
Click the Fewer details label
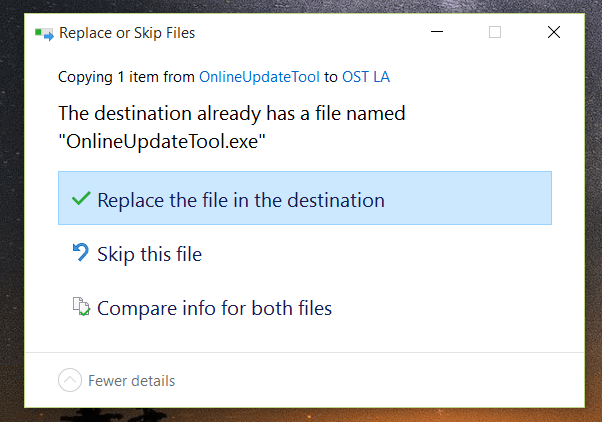pos(132,381)
